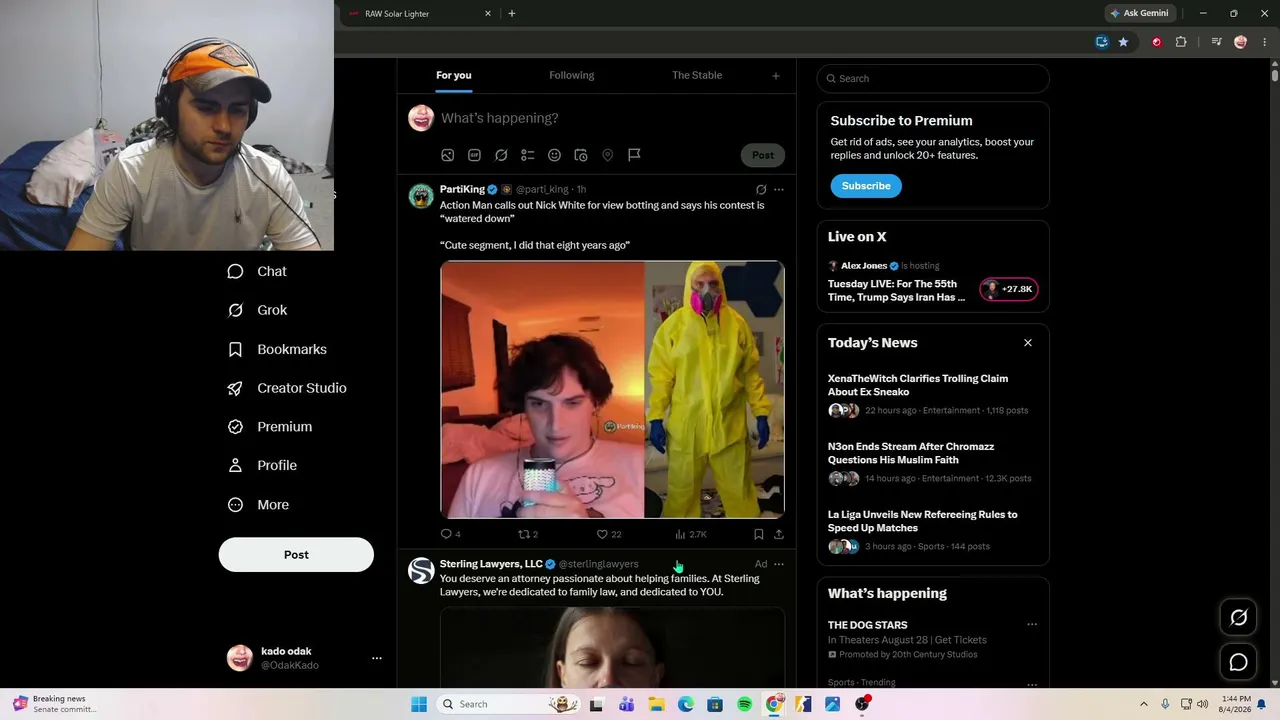The width and height of the screenshot is (1280, 720).
Task: Click the What's happening compose field
Action: 500,118
